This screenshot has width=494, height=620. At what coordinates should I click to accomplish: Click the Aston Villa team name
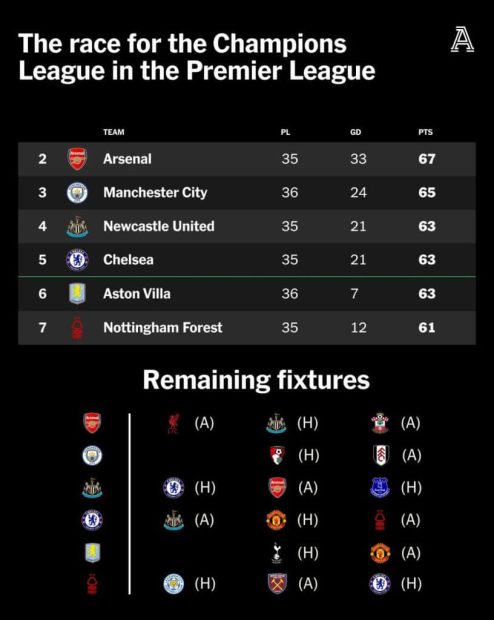click(x=137, y=293)
